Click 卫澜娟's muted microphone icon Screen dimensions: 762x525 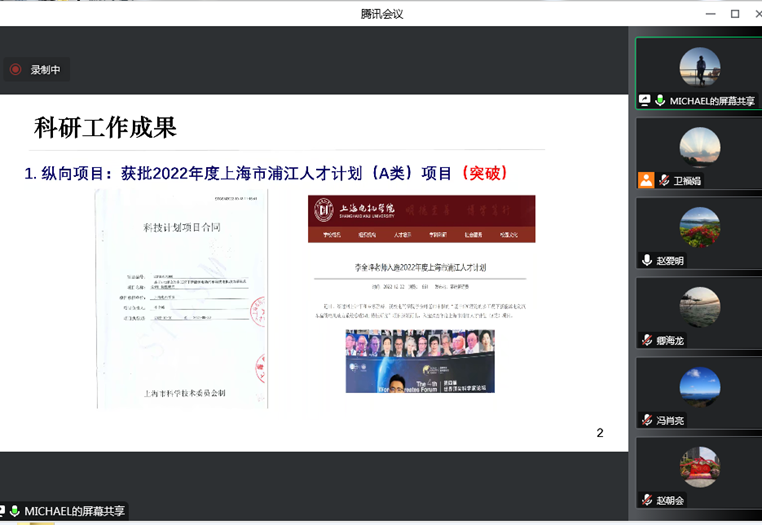pos(663,181)
